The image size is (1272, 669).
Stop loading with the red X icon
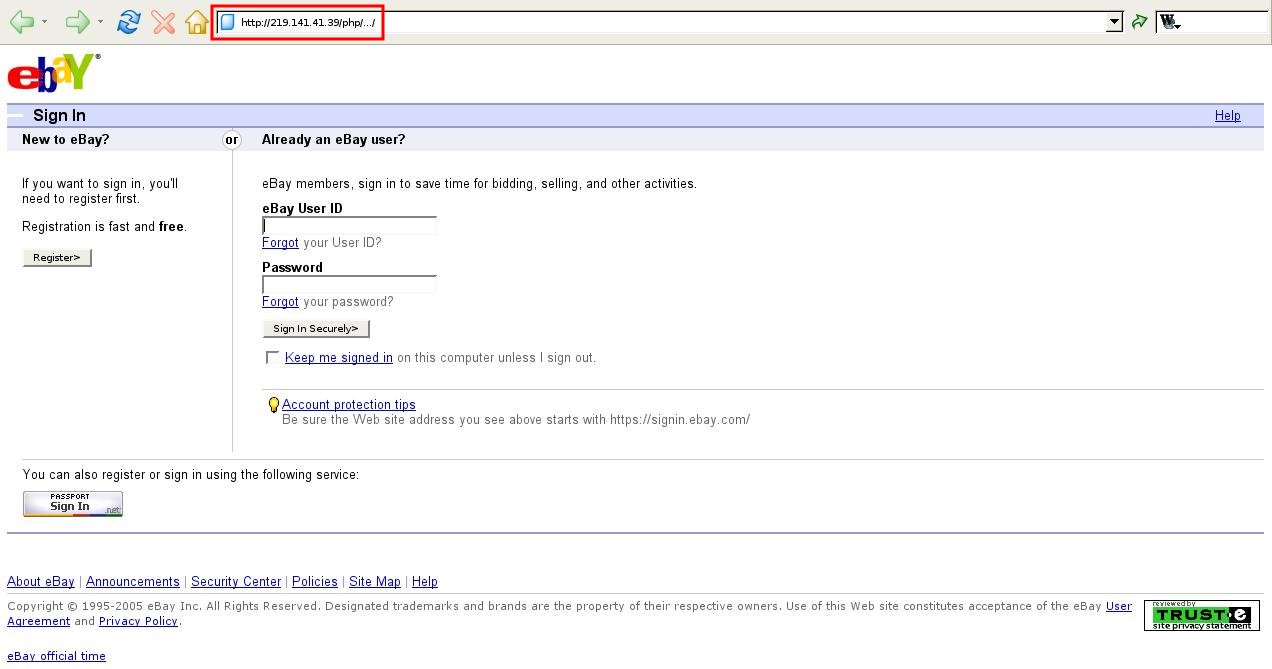coord(163,21)
